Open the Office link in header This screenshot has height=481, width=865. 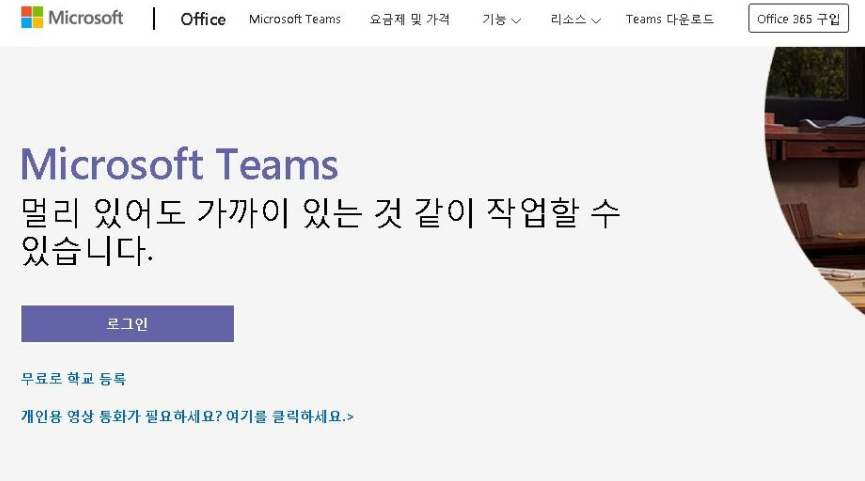(x=203, y=19)
